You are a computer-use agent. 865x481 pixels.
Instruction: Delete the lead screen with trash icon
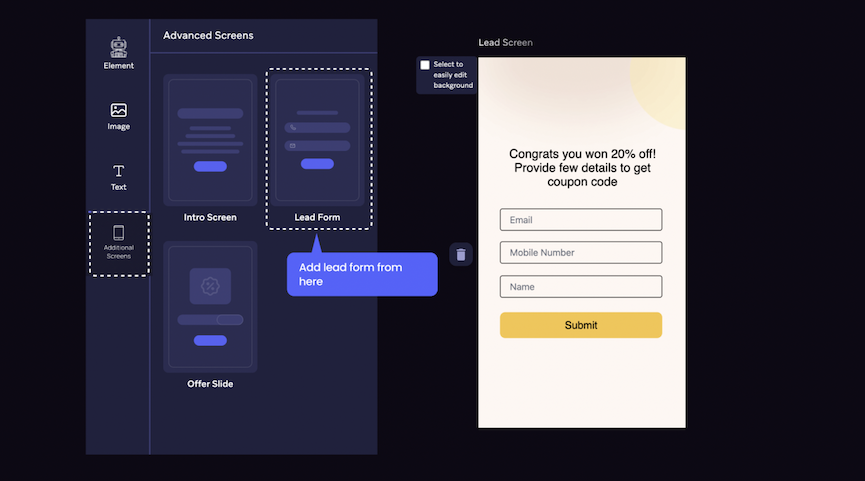(461, 254)
